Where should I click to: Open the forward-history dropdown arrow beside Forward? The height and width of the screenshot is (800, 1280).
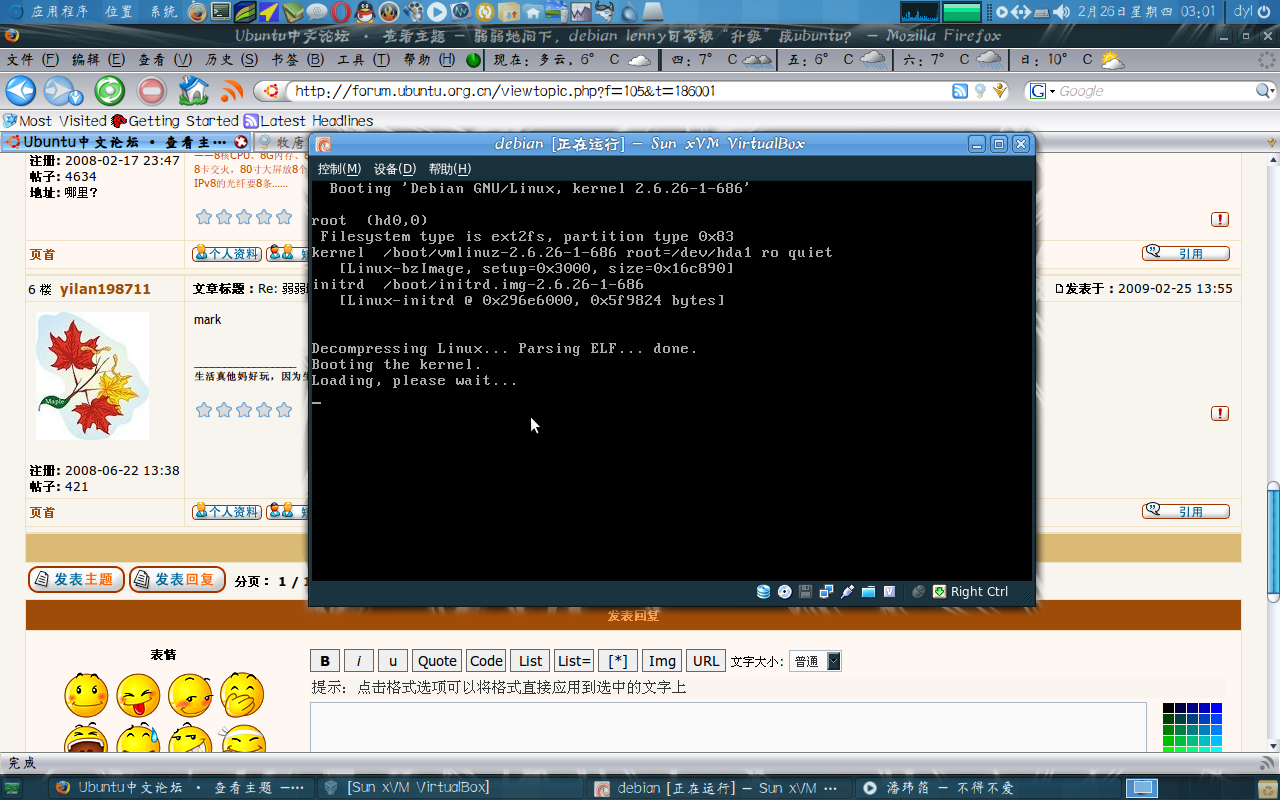(x=77, y=97)
